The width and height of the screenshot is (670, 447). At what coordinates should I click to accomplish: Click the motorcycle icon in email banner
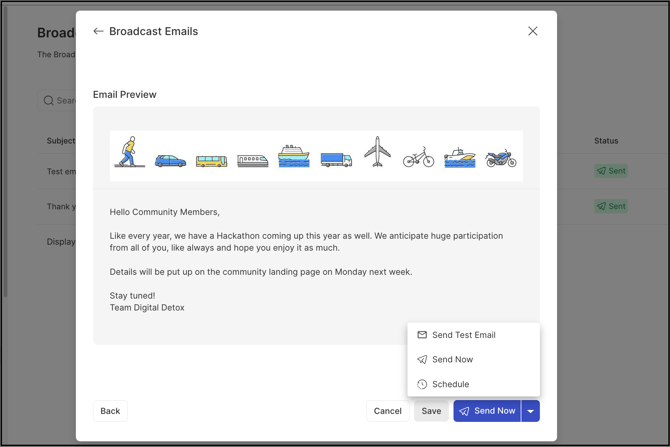(501, 157)
